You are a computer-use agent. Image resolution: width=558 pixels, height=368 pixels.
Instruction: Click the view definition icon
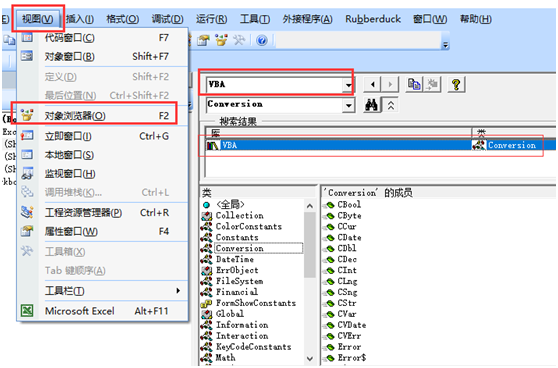[x=432, y=84]
